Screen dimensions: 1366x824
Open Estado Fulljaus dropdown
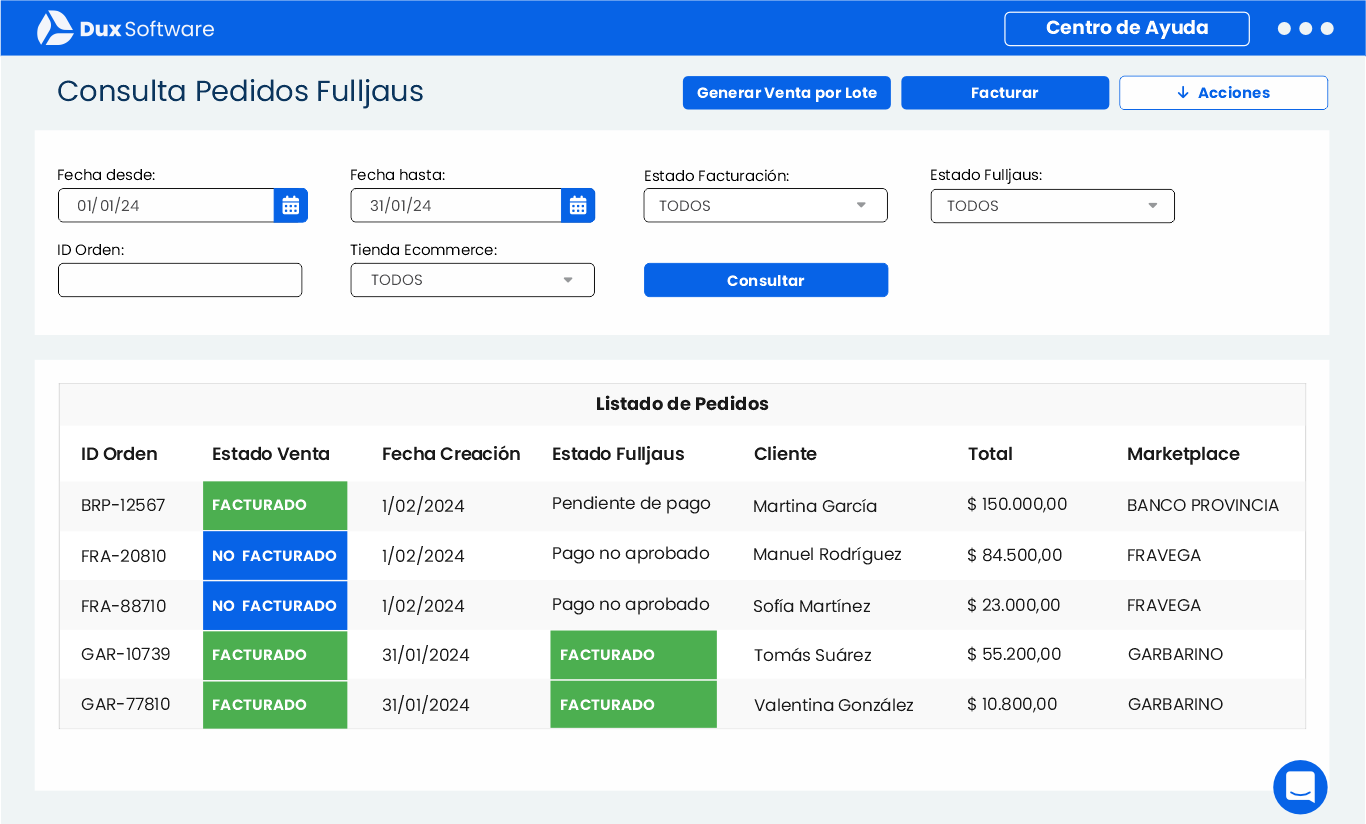pos(1053,205)
